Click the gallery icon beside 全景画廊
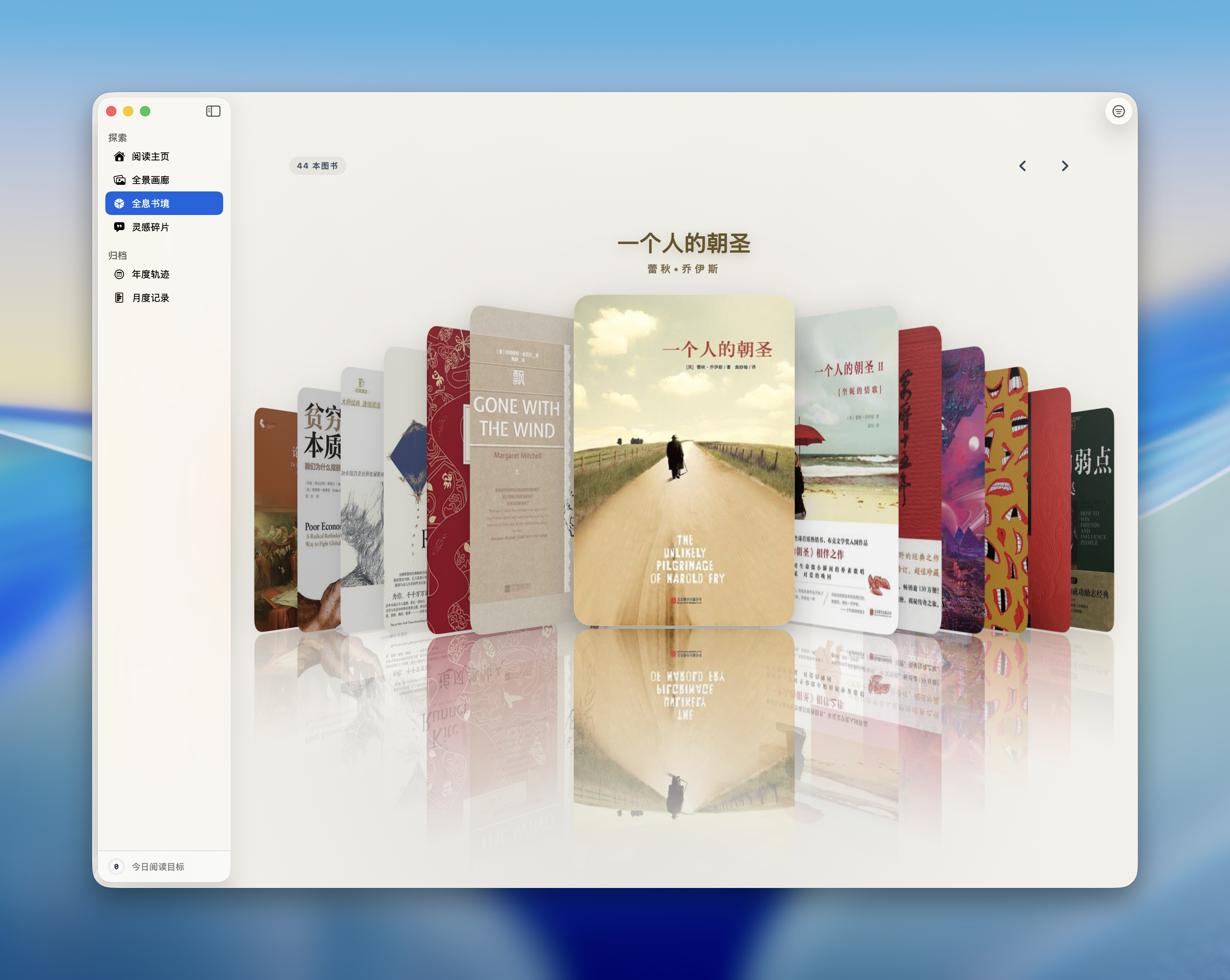 119,180
